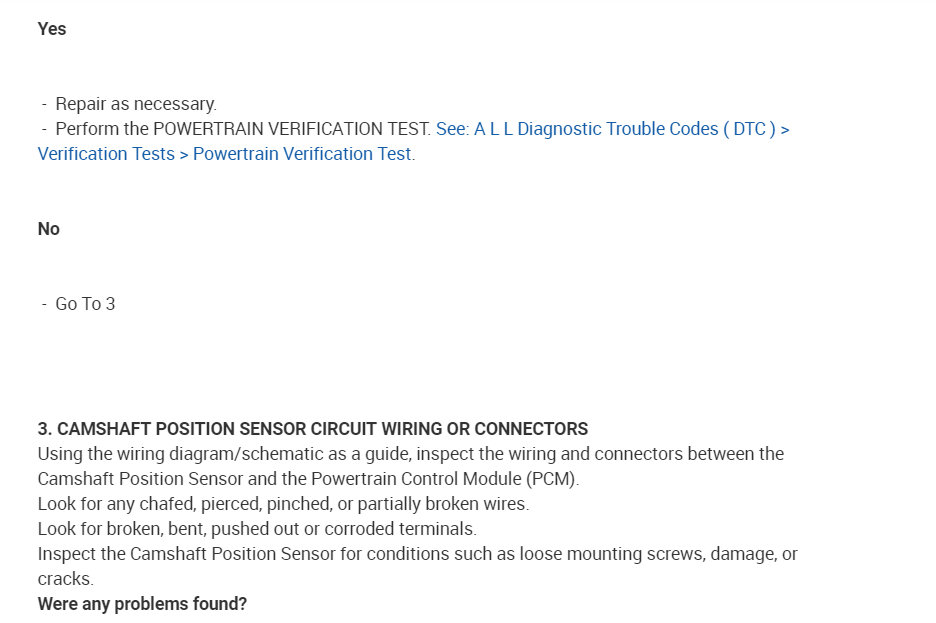The height and width of the screenshot is (623, 936).
Task: Click the line about chafed, pierced, pinched wires
Action: (283, 504)
